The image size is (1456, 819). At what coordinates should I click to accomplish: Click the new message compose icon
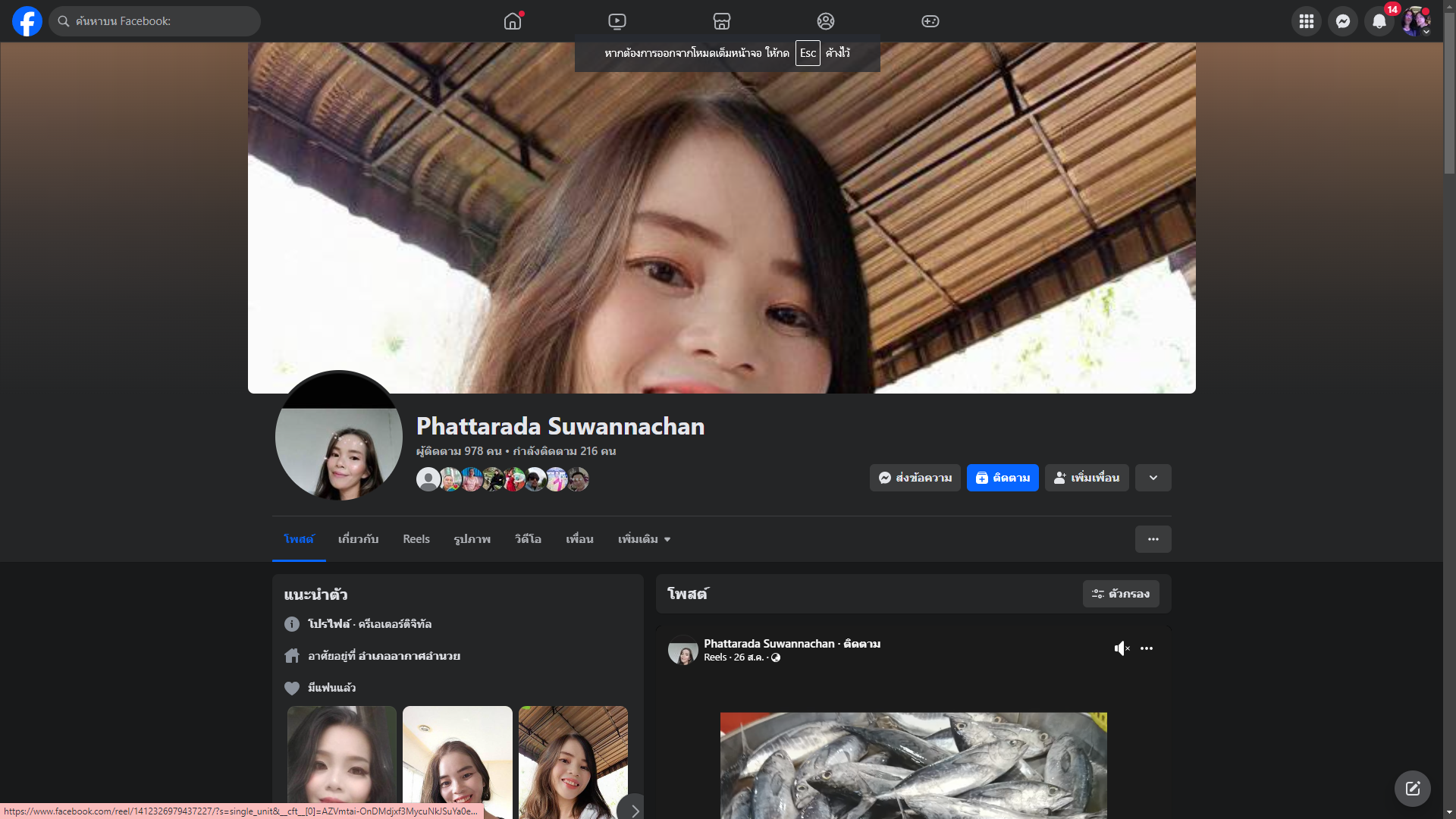click(1412, 789)
